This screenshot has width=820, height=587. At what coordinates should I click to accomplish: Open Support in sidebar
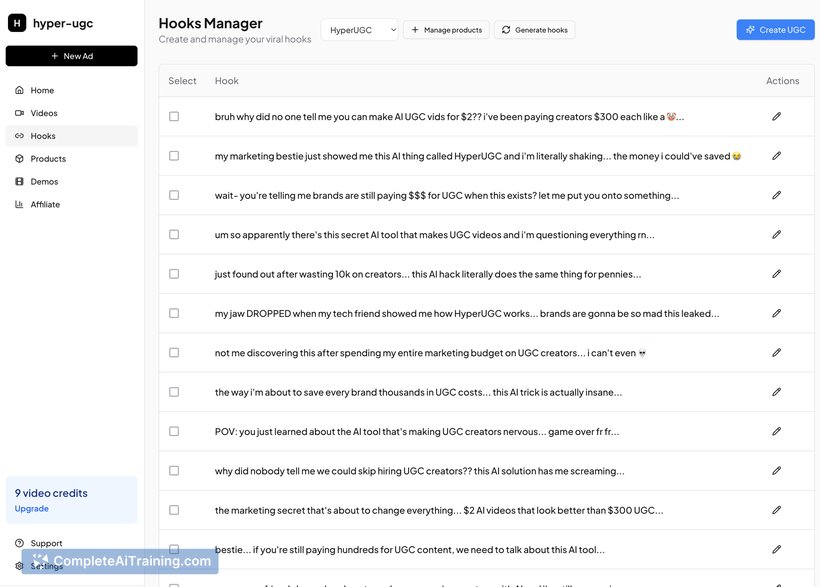tap(72, 543)
